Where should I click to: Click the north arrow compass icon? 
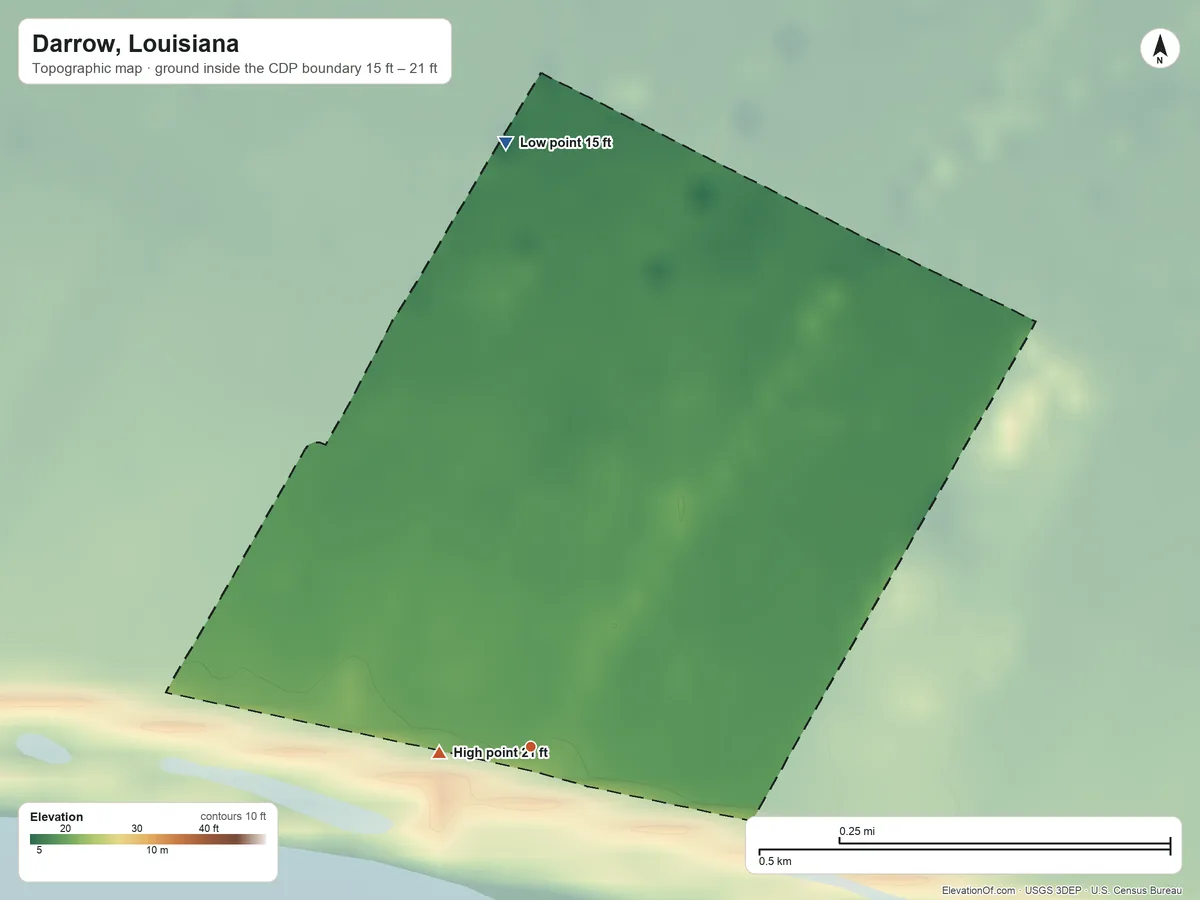1160,49
